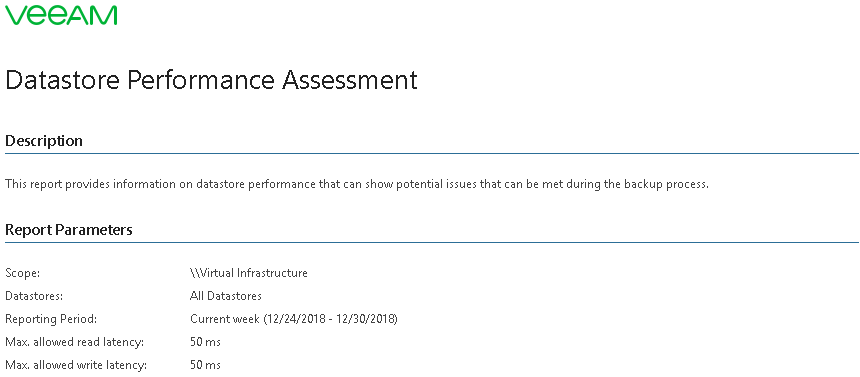Click the Datastores label
The image size is (860, 377).
tap(34, 296)
